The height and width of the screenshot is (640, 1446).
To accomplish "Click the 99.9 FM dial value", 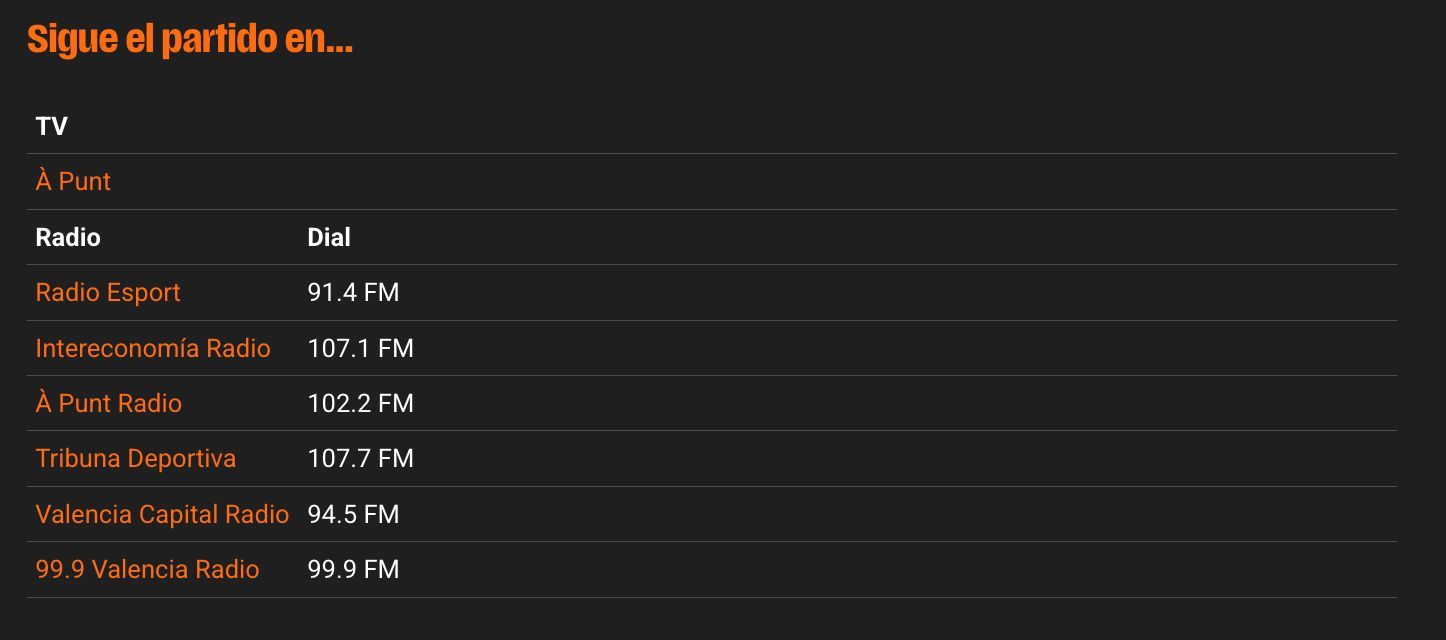I will (x=353, y=570).
